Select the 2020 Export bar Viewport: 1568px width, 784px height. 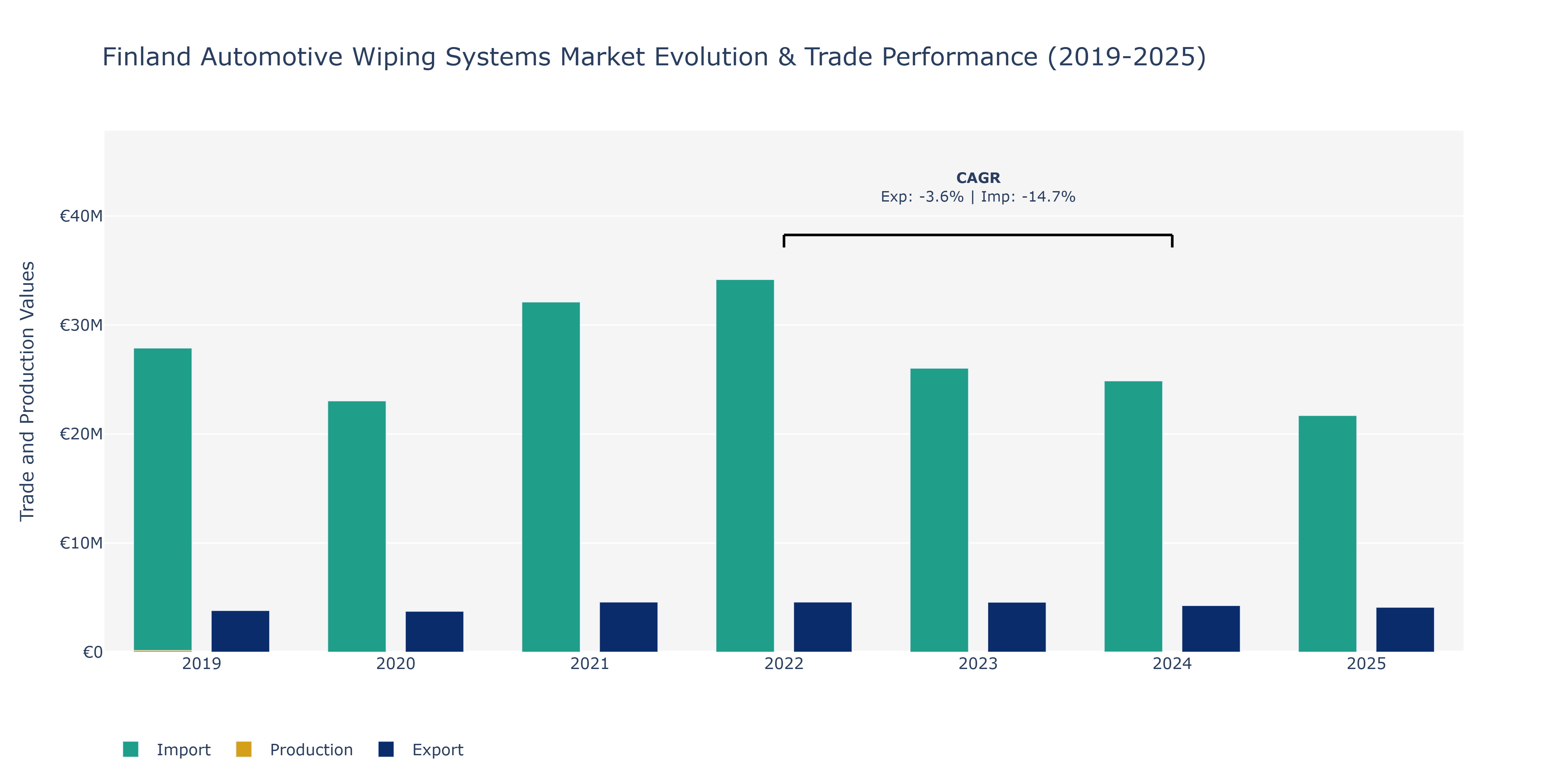coord(434,632)
